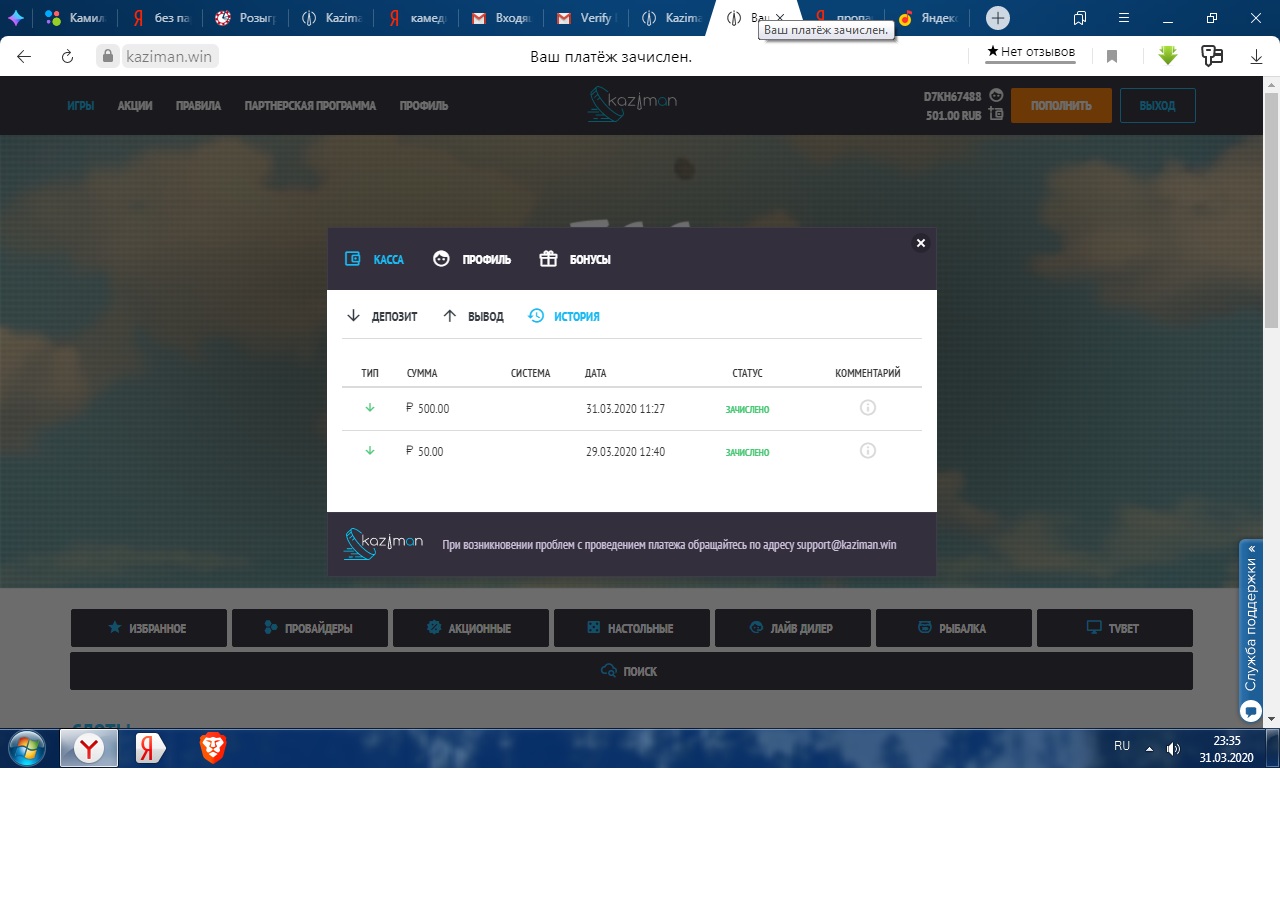This screenshot has height=912, width=1280.
Task: Close the cashier popup with the X
Action: [921, 243]
